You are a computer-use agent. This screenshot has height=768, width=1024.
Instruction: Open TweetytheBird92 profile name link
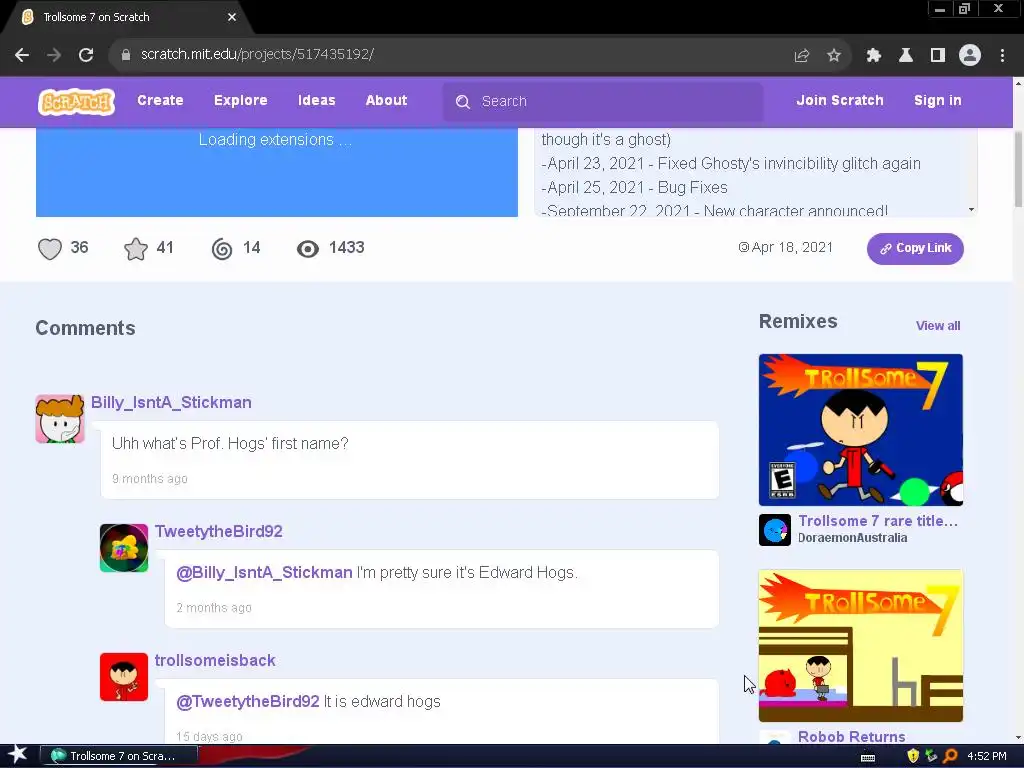(219, 532)
